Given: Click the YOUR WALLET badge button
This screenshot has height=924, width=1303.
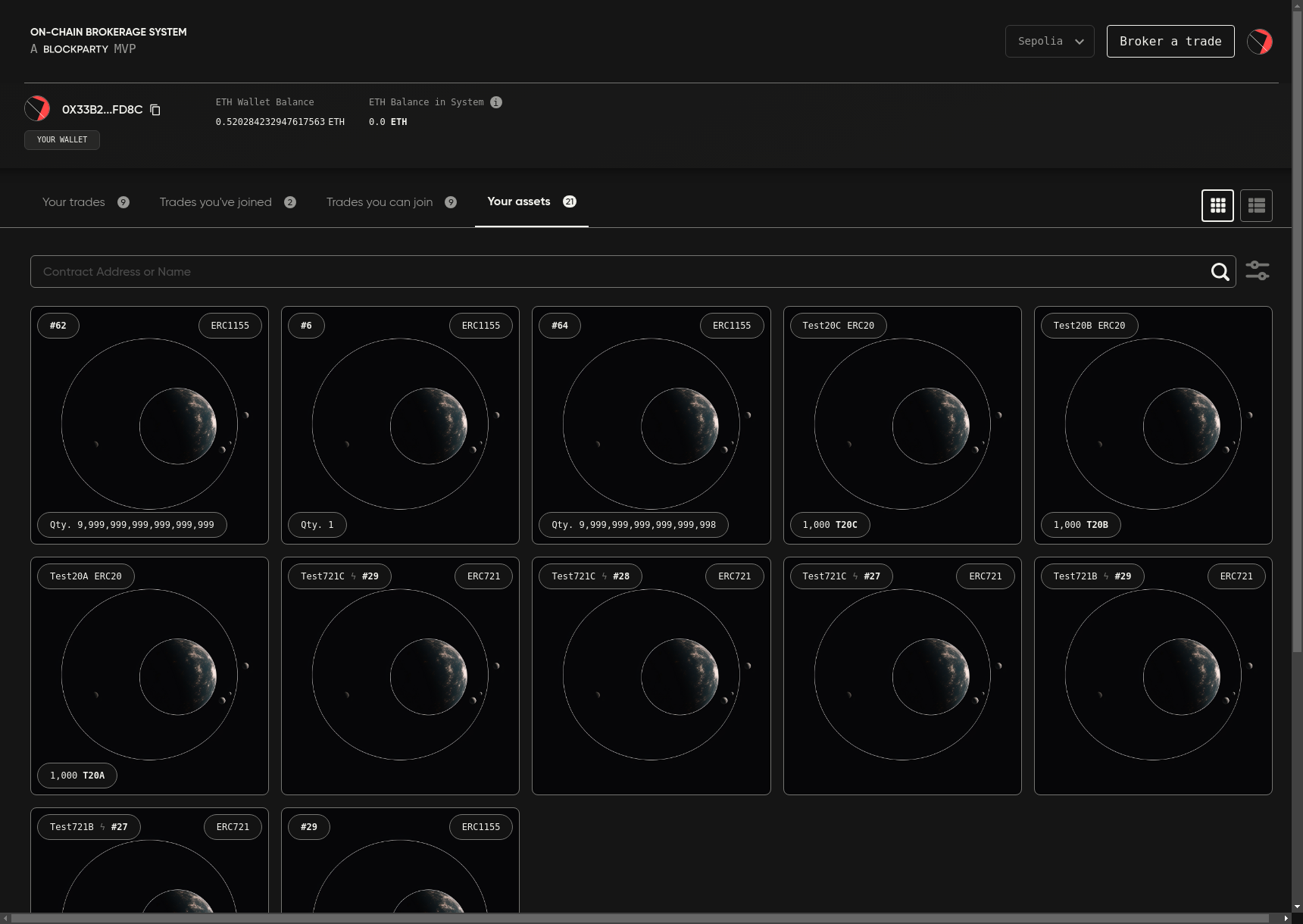Looking at the screenshot, I should (x=62, y=140).
